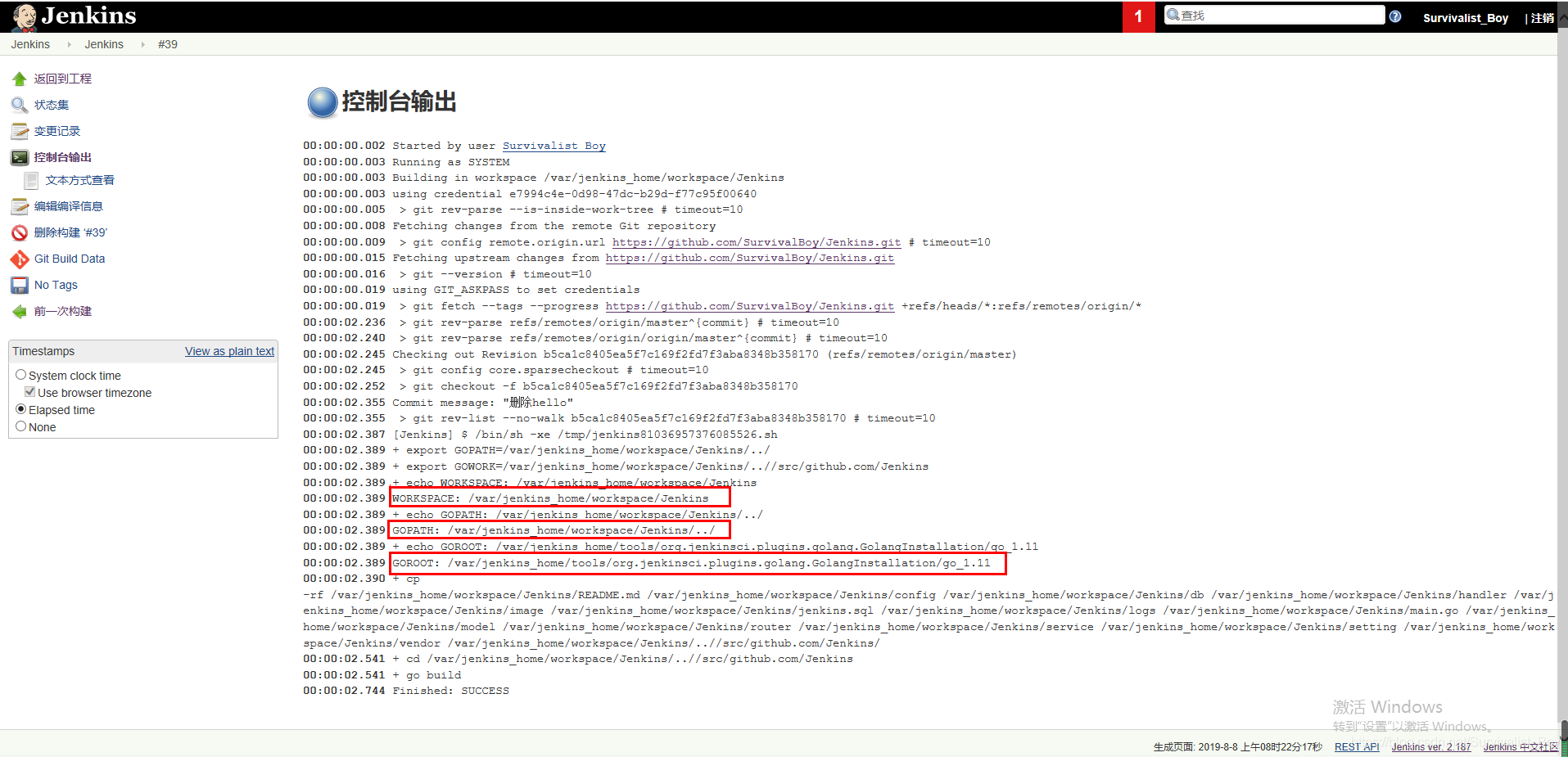Click the #39 breadcrumb item
Image resolution: width=1568 pixels, height=757 pixels.
168,44
